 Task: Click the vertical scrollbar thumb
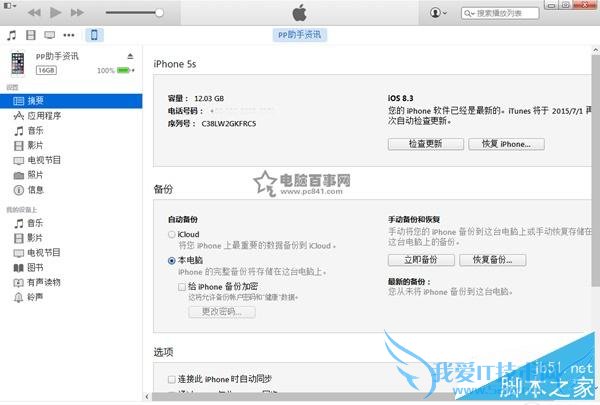596,170
